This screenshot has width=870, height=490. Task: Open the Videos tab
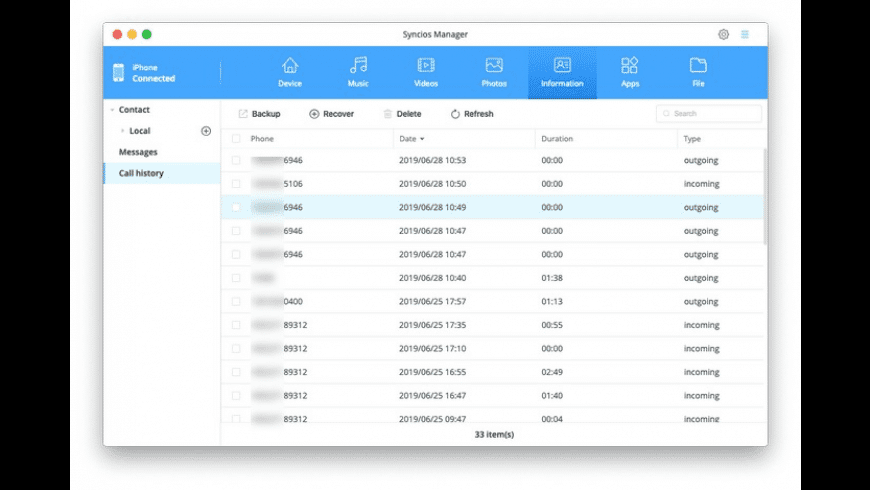click(426, 73)
